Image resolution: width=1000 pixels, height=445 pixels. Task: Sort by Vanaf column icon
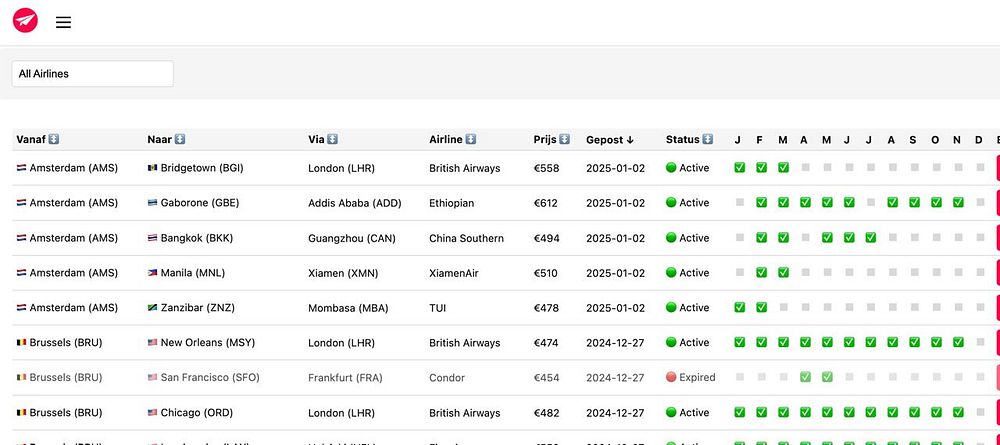click(54, 140)
